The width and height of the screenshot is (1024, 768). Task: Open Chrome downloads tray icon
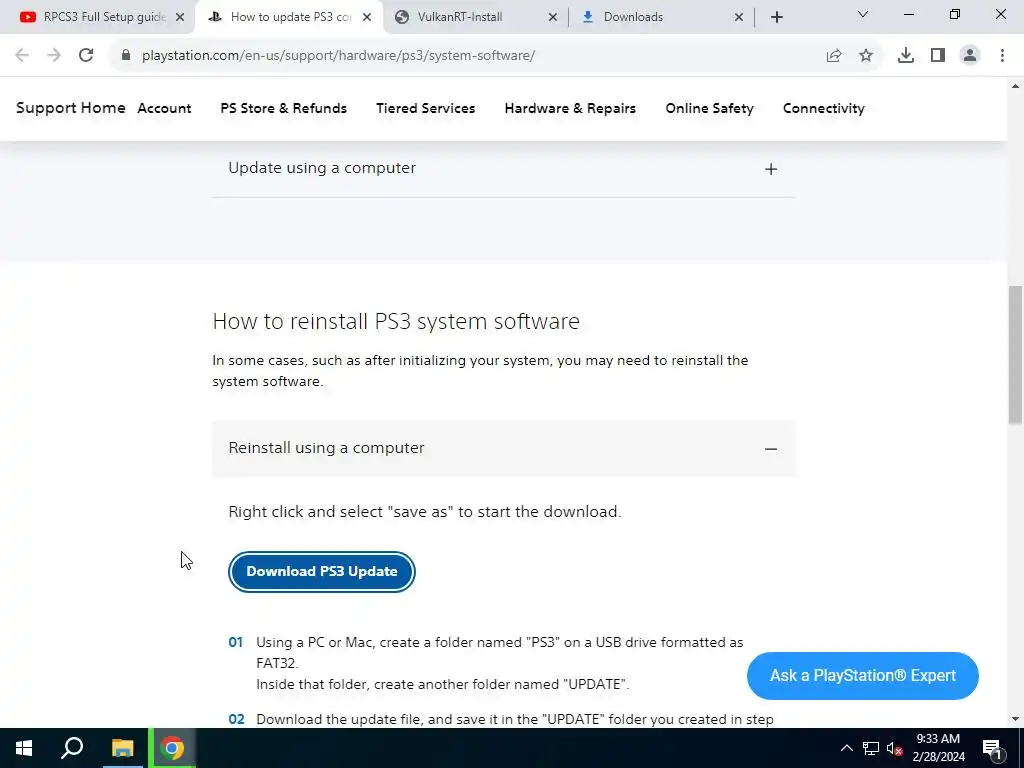pyautogui.click(x=906, y=56)
